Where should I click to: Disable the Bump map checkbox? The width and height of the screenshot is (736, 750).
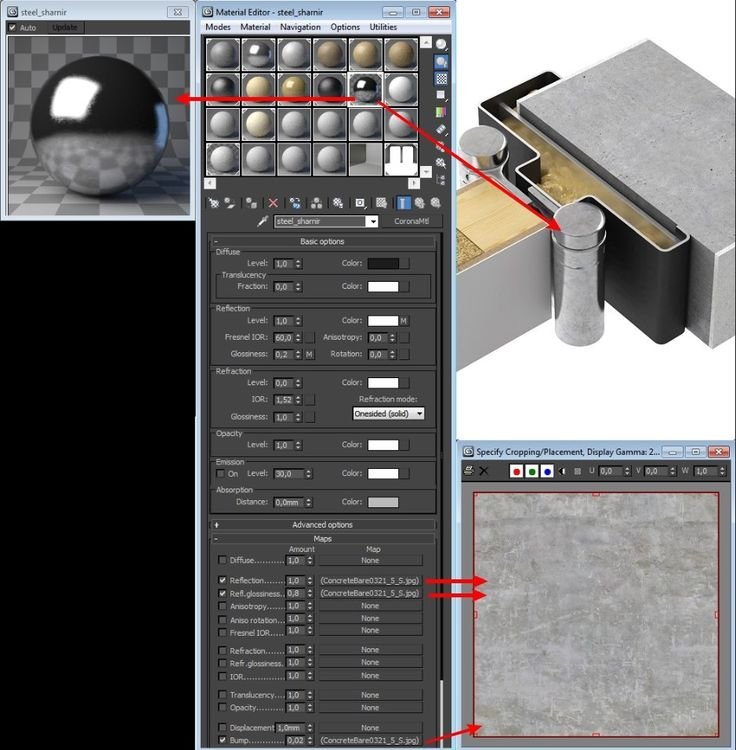point(222,740)
